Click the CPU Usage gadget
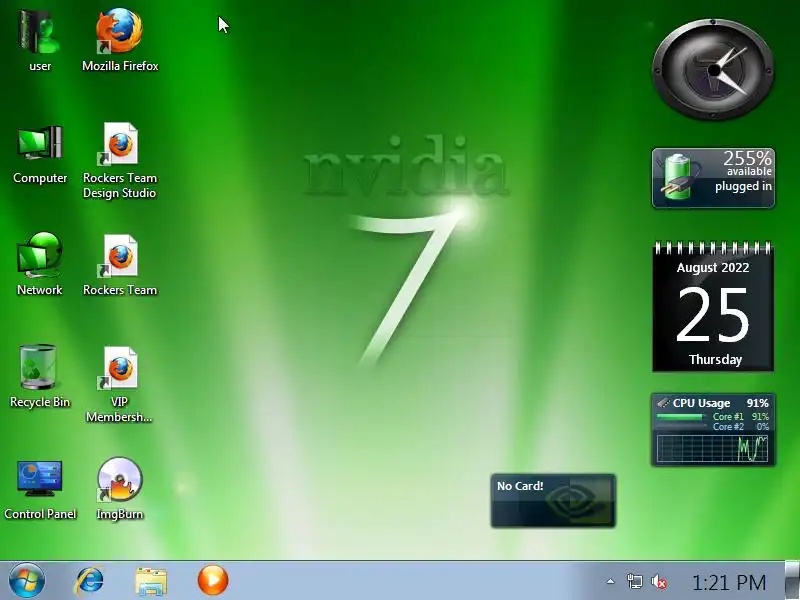This screenshot has height=600, width=800. [x=713, y=430]
